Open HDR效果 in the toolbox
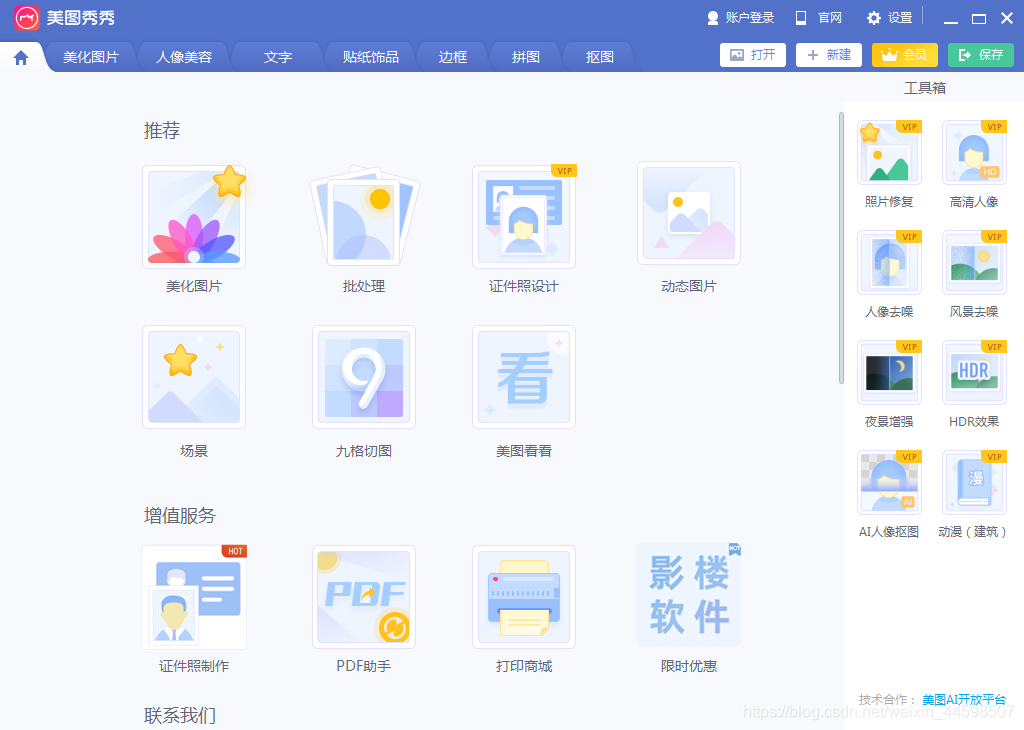Viewport: 1024px width, 730px height. coord(974,372)
